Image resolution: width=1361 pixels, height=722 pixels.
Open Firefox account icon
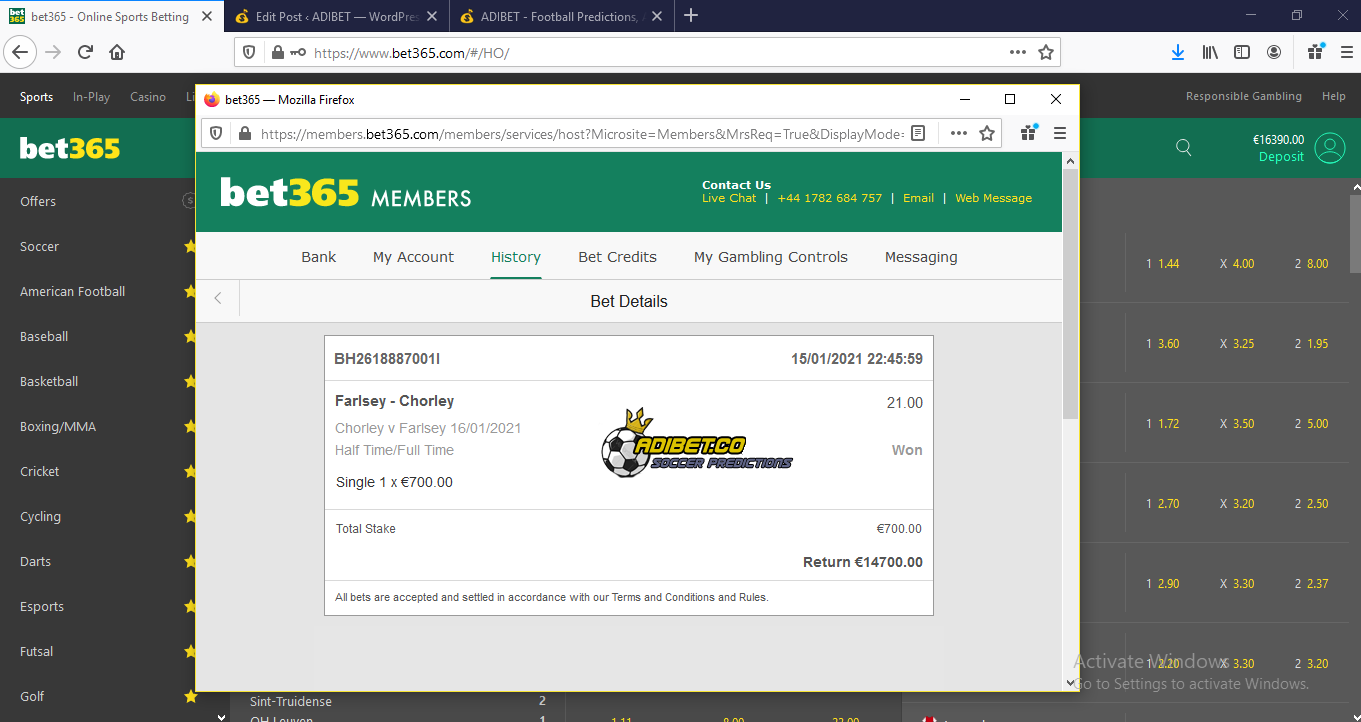coord(1274,52)
